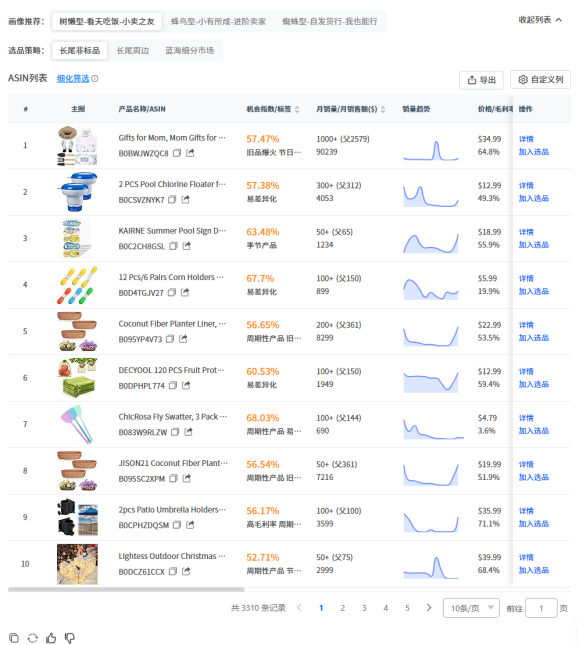Screen dimensions: 579x645
Task: Click the info icon next to 细化筛选
Action: pyautogui.click(x=95, y=79)
